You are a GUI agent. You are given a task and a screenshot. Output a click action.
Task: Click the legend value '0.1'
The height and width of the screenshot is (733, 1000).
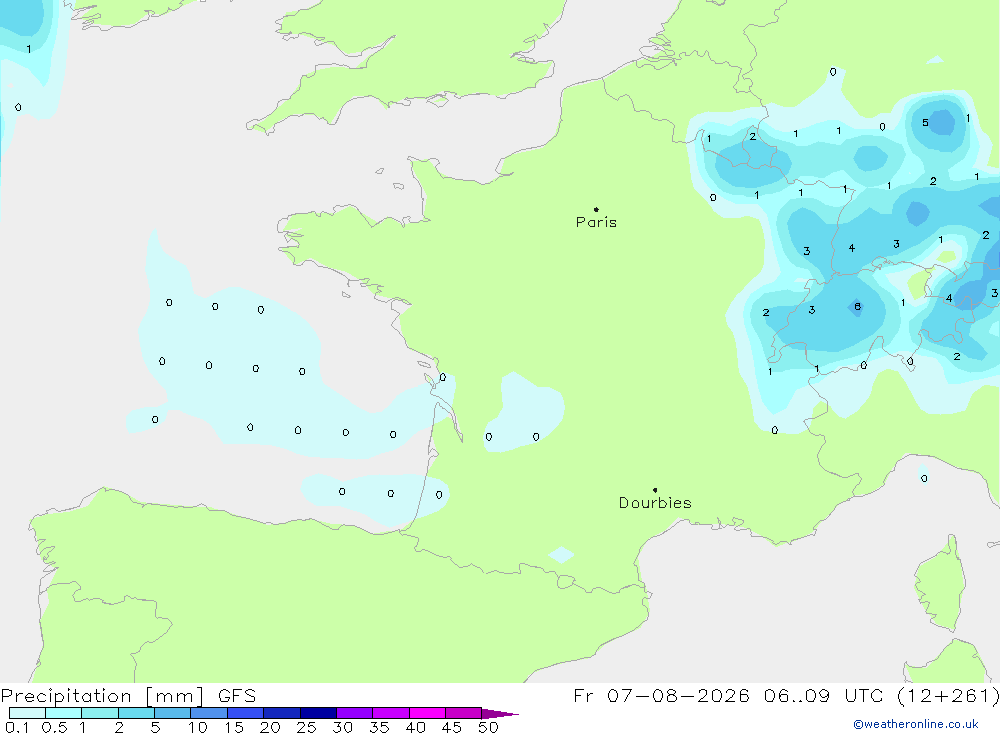click(x=17, y=727)
